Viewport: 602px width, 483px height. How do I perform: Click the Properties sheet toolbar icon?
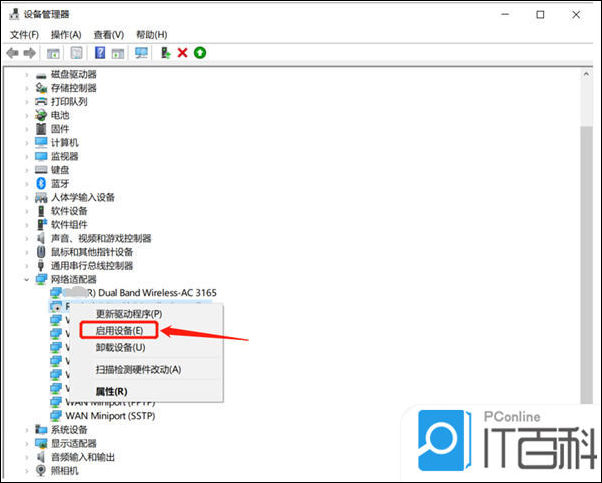(76, 53)
